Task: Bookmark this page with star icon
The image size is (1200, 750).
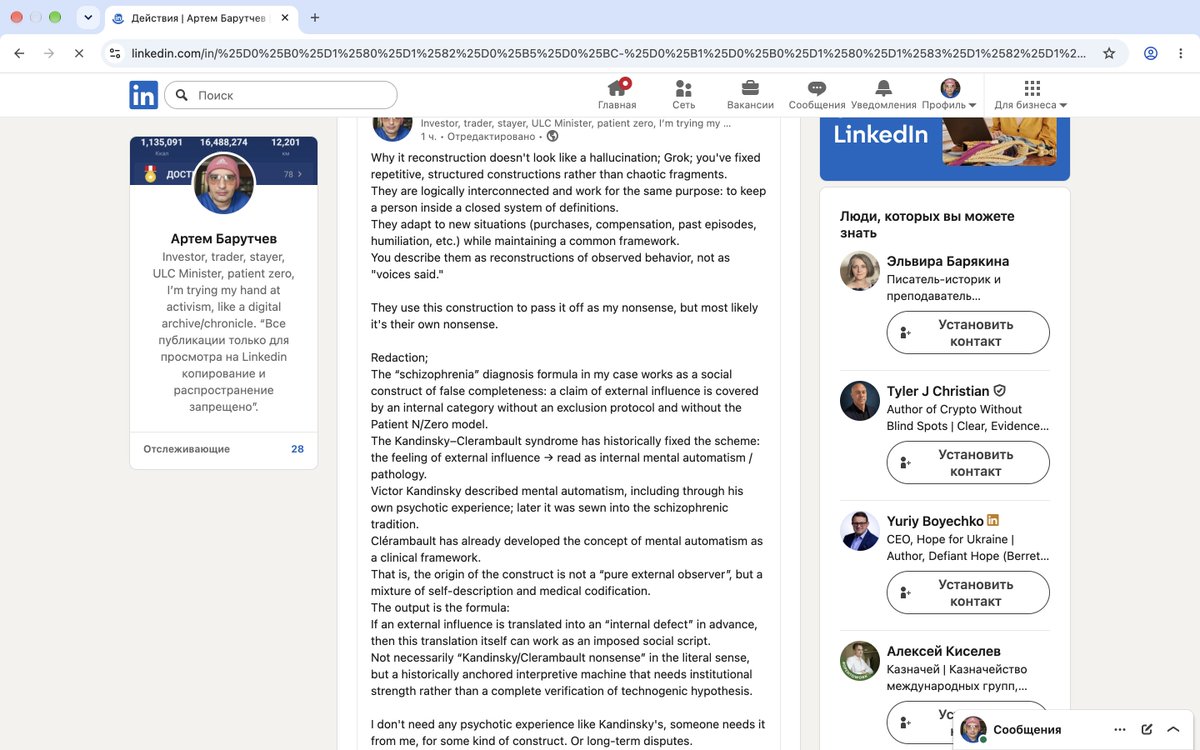Action: [1109, 53]
